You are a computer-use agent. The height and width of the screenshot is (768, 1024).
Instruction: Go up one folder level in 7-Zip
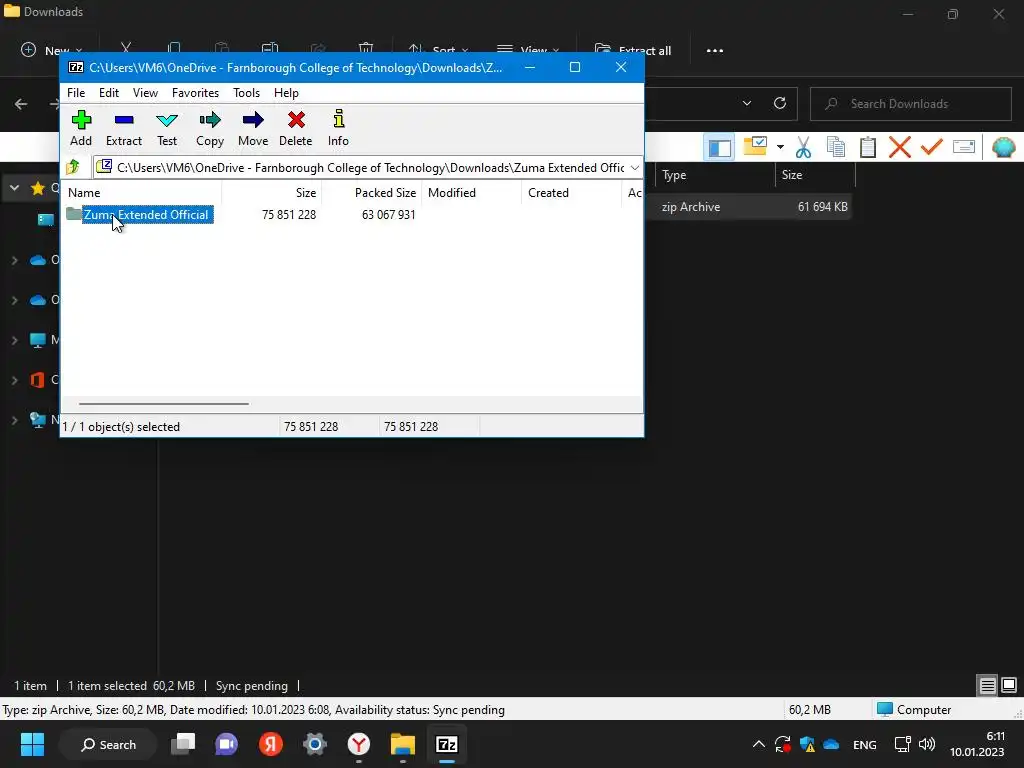tap(73, 168)
